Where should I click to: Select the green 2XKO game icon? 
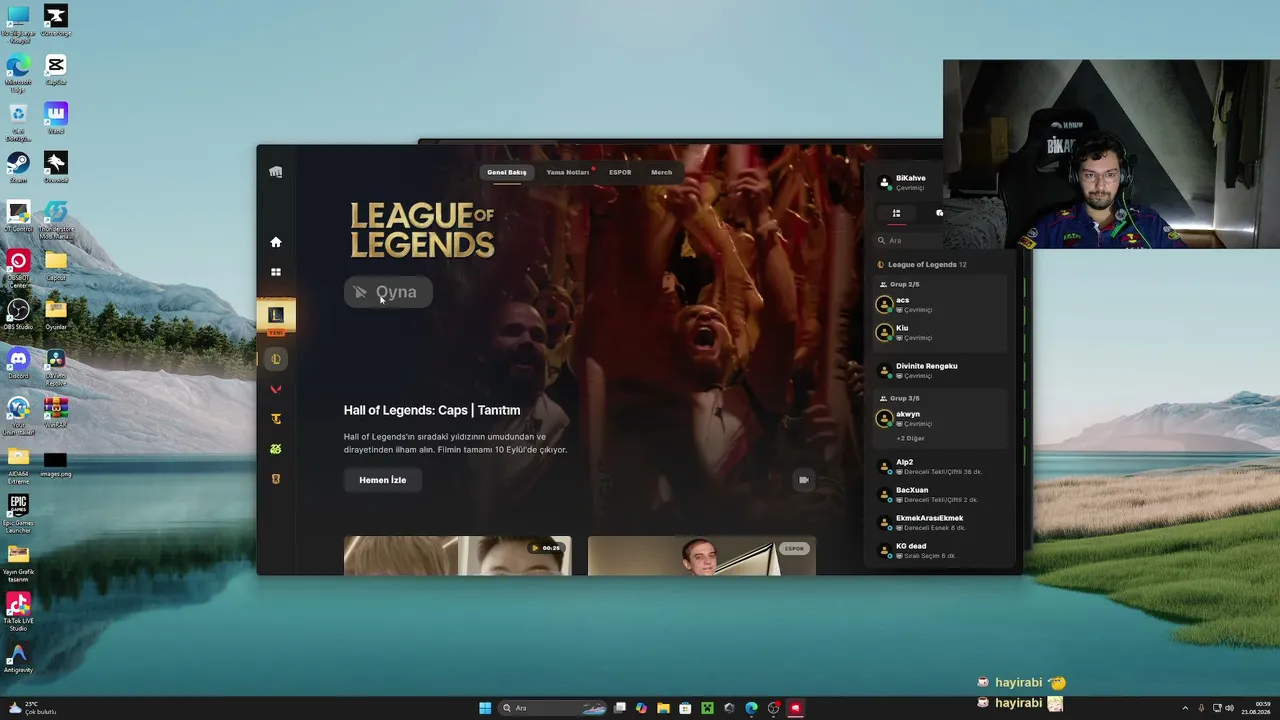tap(276, 449)
